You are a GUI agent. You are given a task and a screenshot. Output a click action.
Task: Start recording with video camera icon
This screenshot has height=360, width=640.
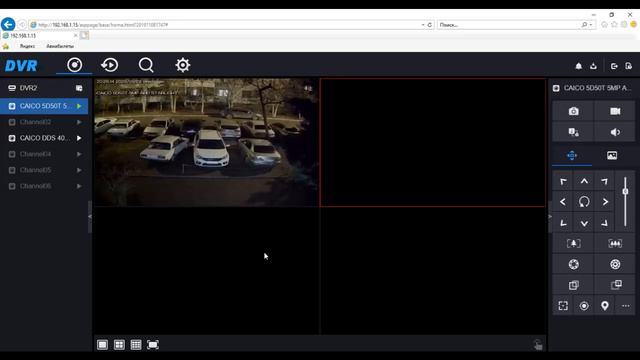[x=615, y=111]
